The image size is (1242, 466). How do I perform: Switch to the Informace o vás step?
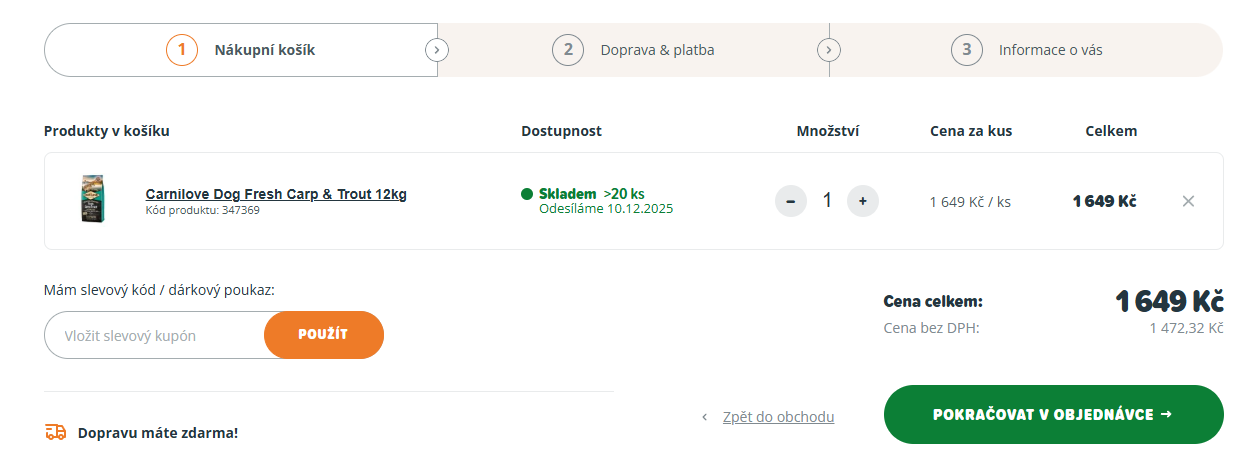[x=1050, y=50]
